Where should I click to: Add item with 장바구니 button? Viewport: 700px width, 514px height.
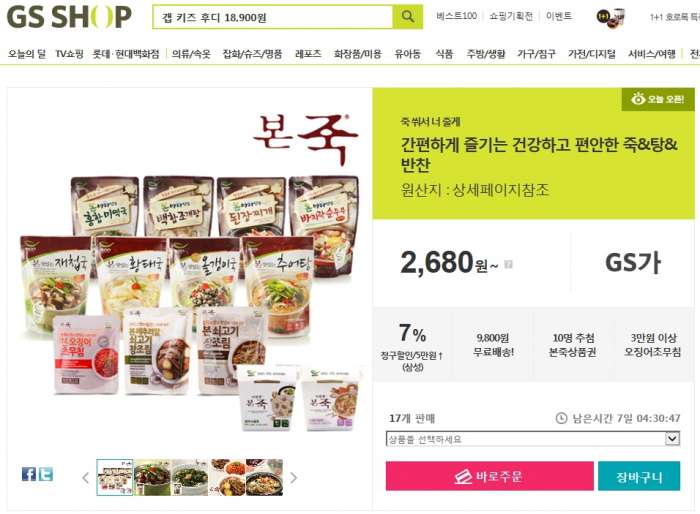click(639, 476)
